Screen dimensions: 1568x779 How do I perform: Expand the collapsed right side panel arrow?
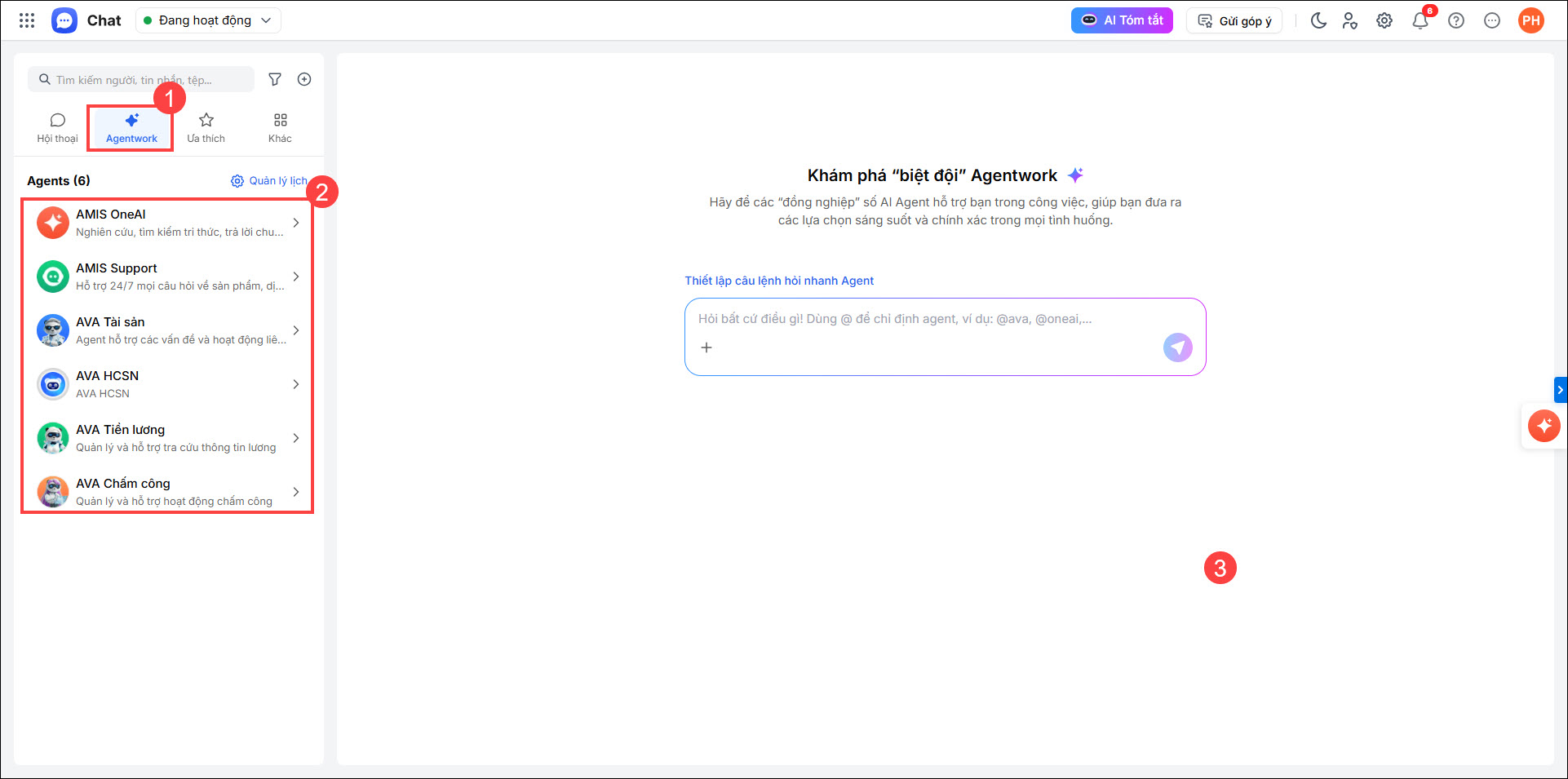click(1561, 390)
